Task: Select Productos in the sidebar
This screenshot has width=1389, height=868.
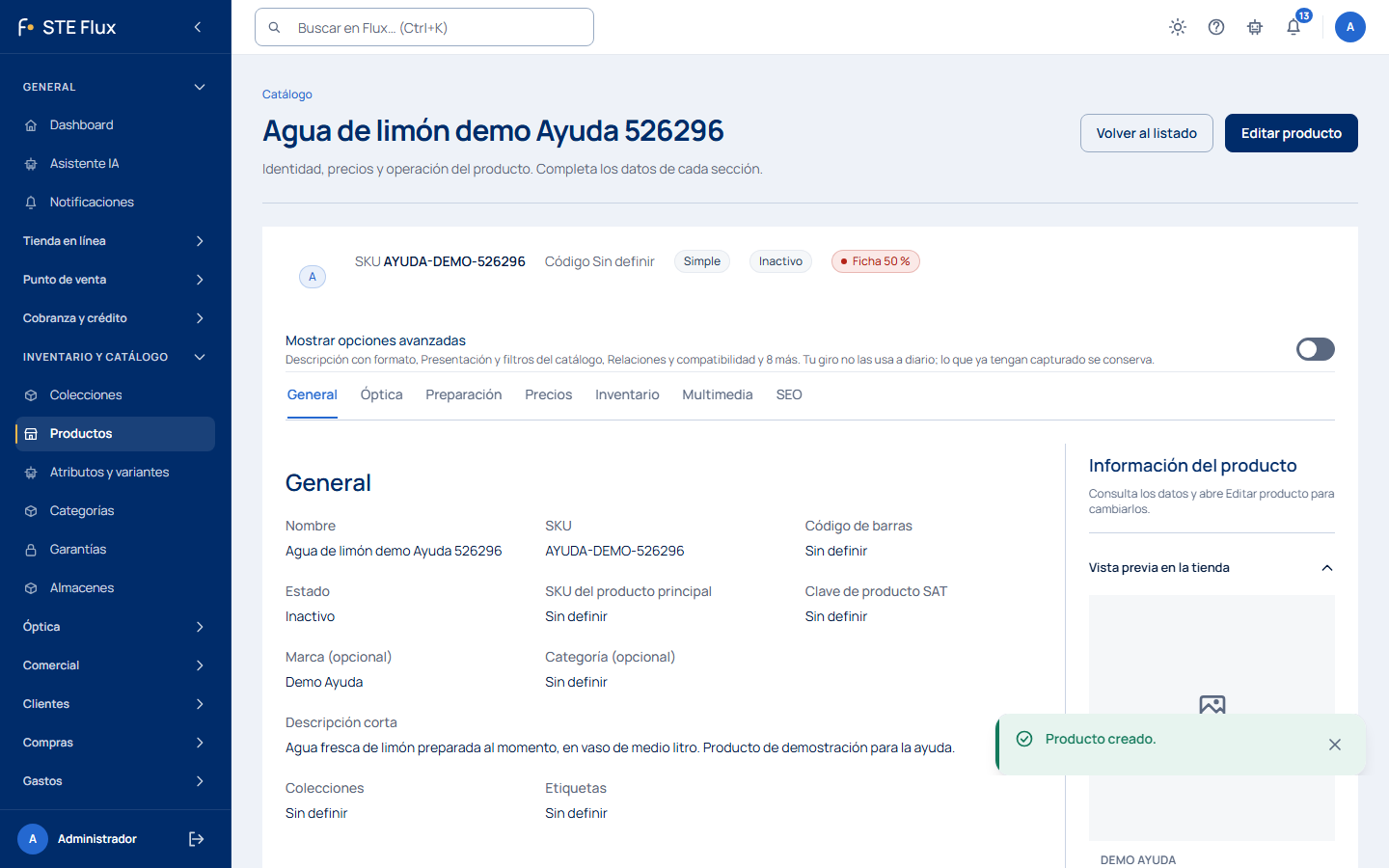Action: click(x=116, y=434)
